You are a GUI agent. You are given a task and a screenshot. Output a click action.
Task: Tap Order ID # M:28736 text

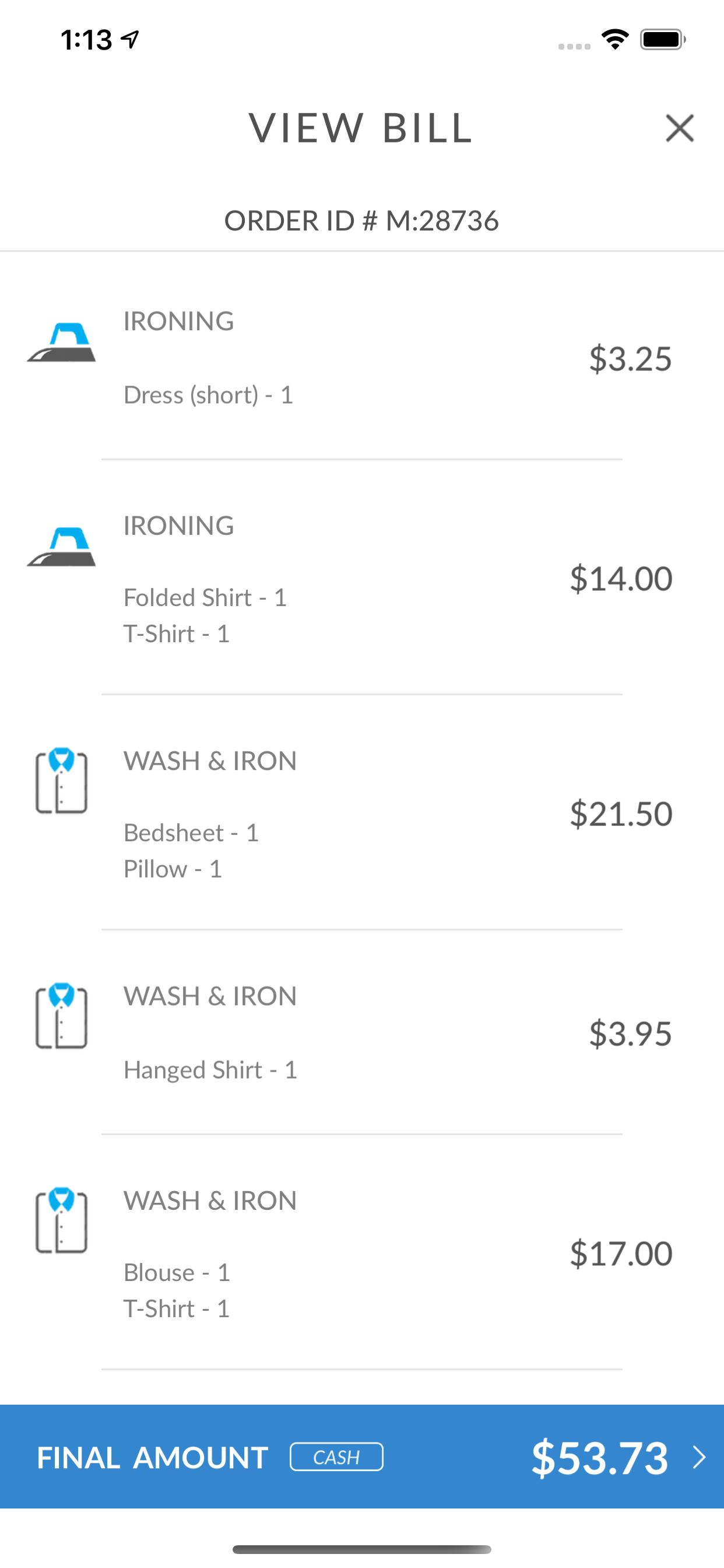(361, 221)
